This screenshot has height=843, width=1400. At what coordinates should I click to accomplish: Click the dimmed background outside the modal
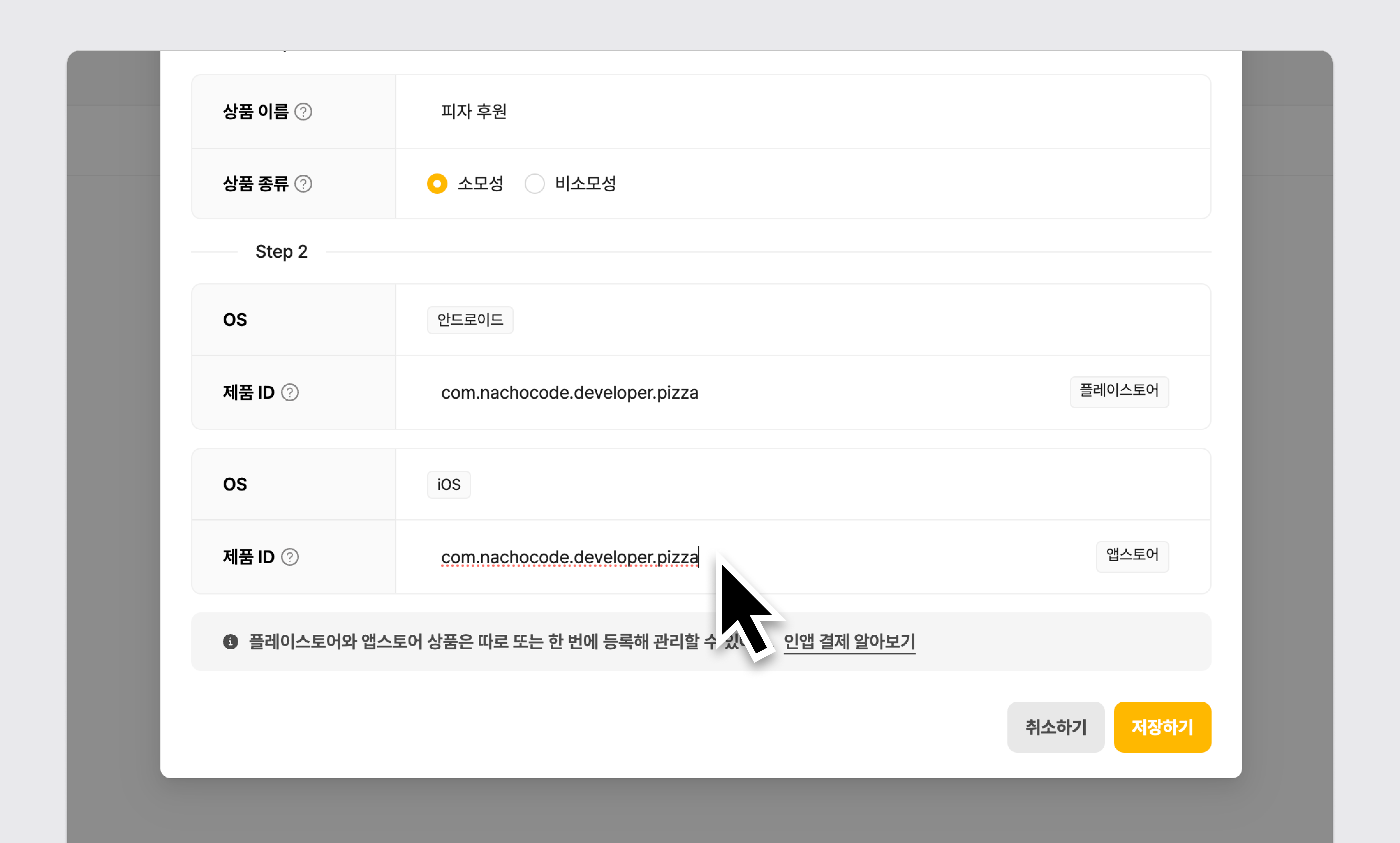pos(114,454)
